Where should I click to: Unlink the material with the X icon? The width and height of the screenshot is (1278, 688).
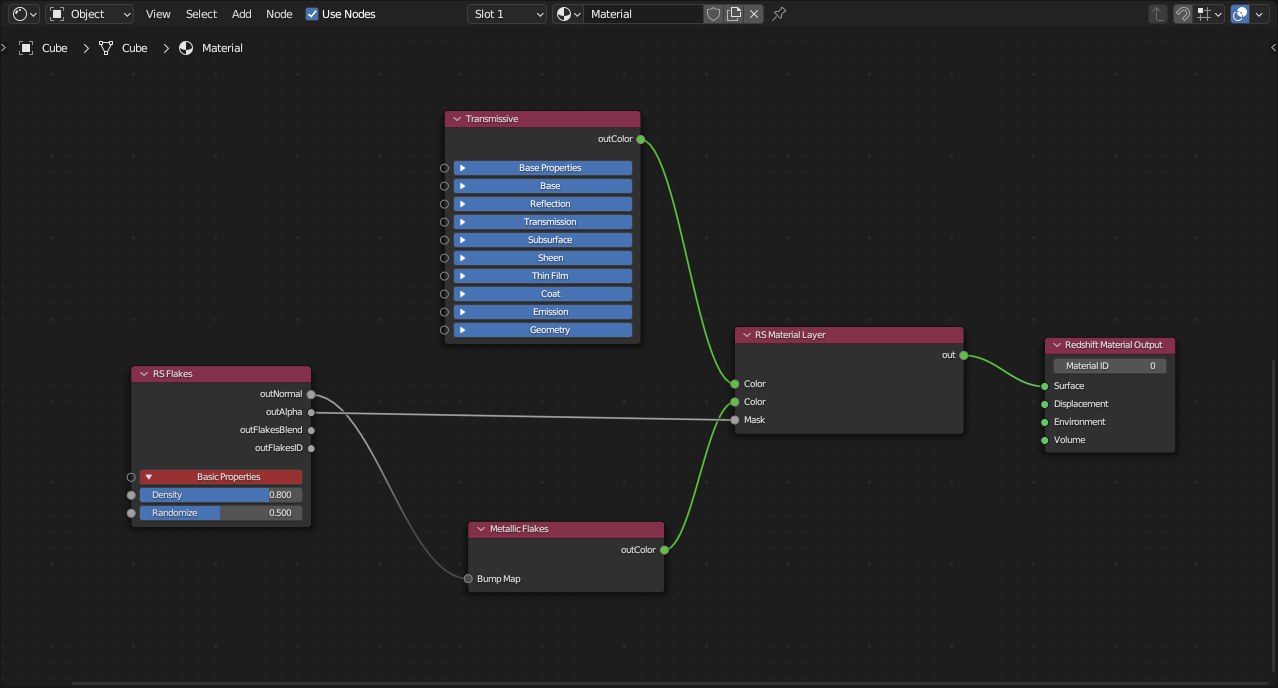pyautogui.click(x=754, y=14)
